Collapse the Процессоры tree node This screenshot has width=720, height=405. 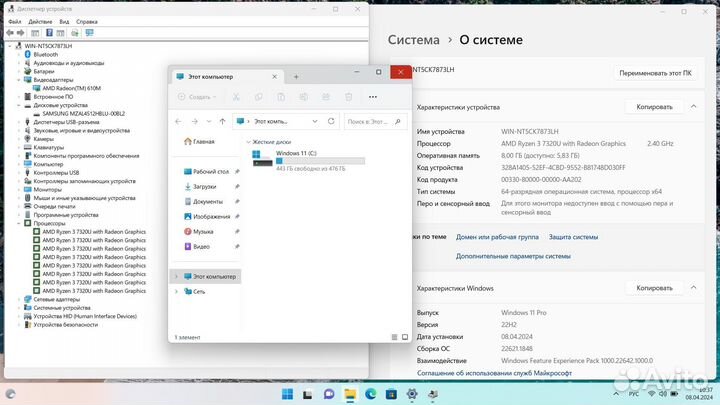[19, 223]
